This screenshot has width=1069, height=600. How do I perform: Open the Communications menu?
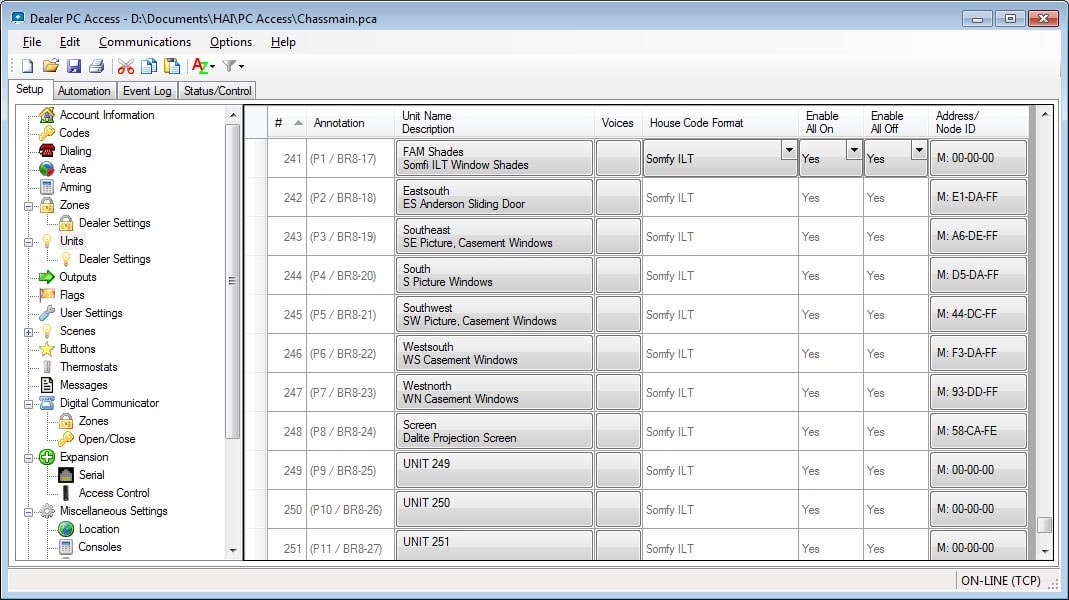point(145,42)
